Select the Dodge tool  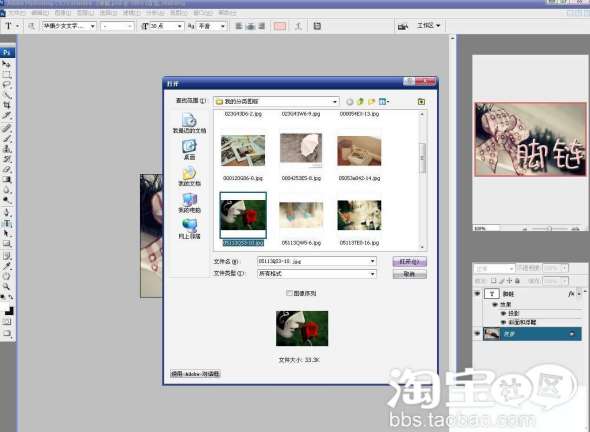click(x=6, y=199)
